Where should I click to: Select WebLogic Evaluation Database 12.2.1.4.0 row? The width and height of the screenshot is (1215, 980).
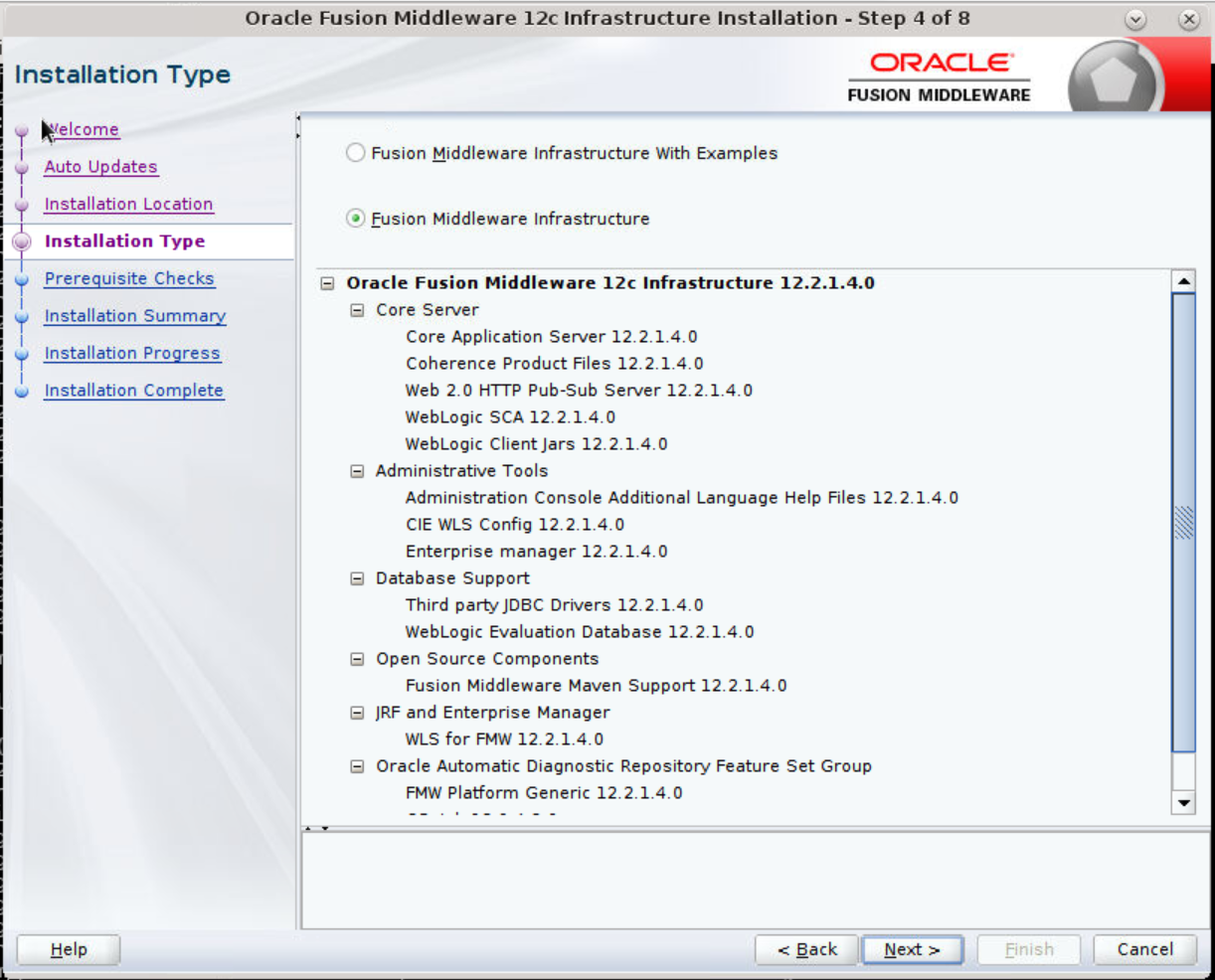(x=580, y=632)
